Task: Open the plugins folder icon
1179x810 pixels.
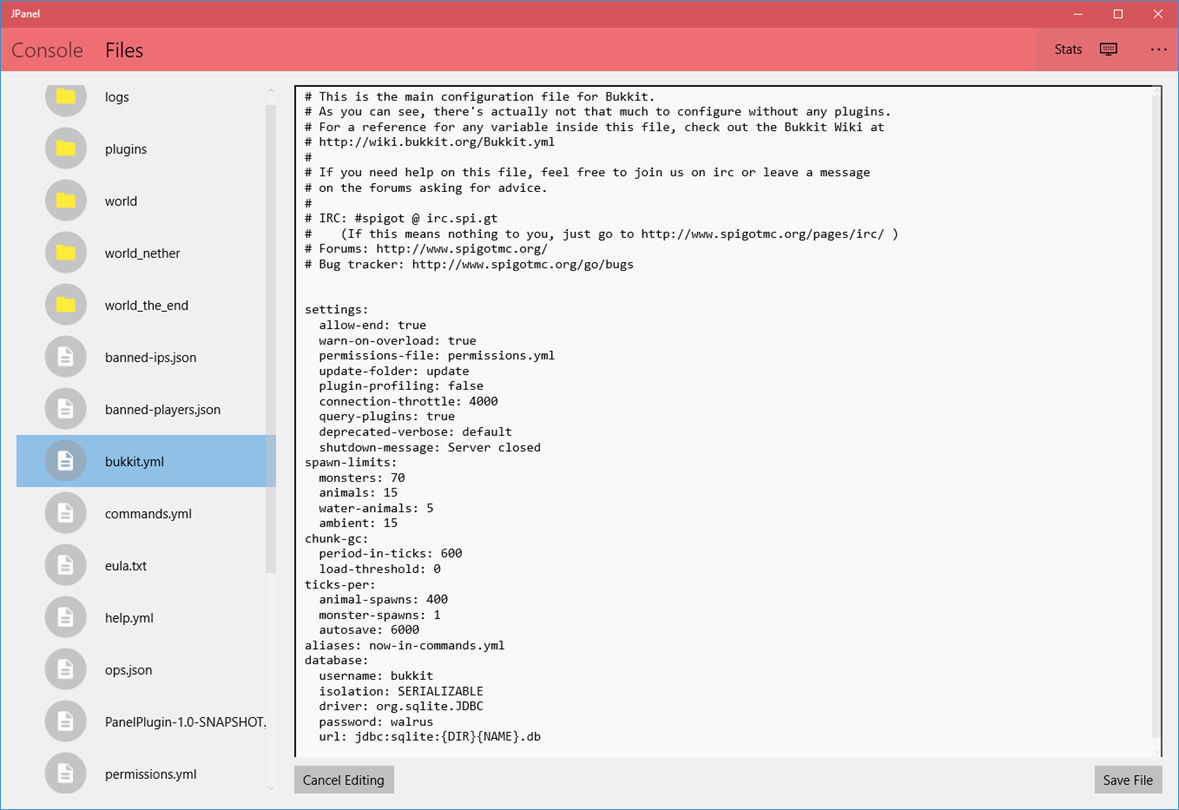Action: pos(66,149)
